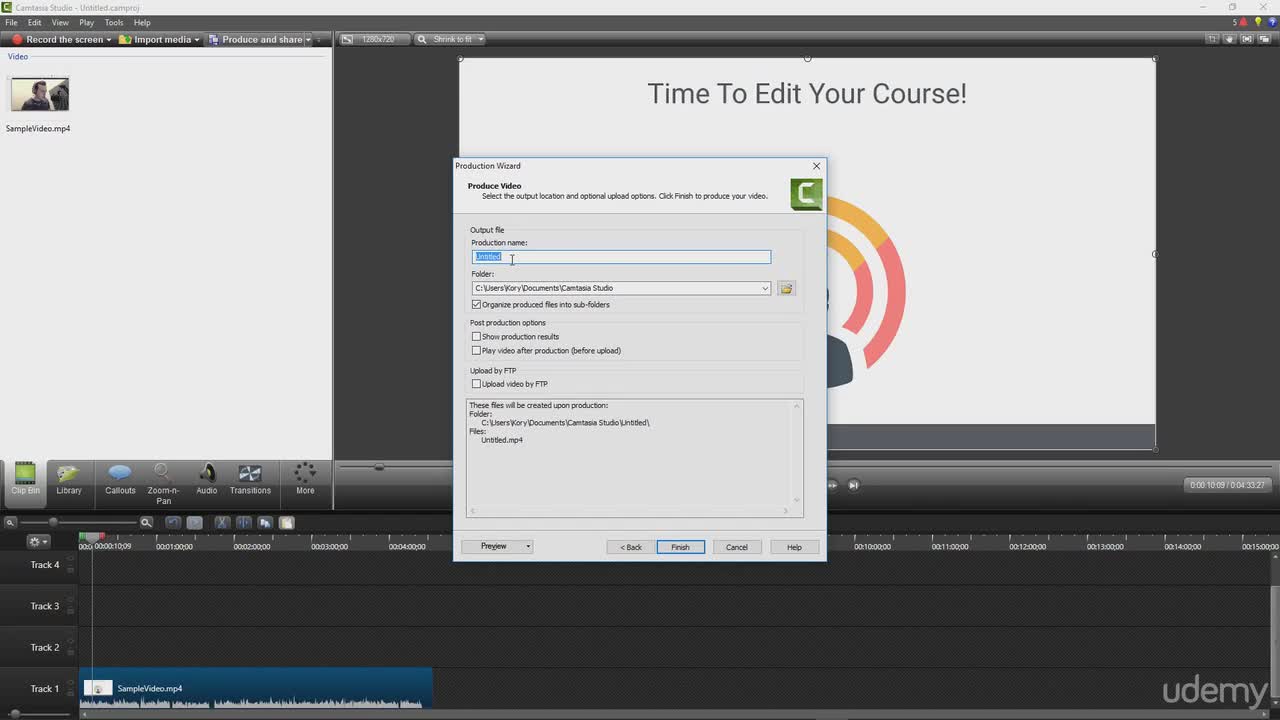Open the Library panel

(x=69, y=479)
